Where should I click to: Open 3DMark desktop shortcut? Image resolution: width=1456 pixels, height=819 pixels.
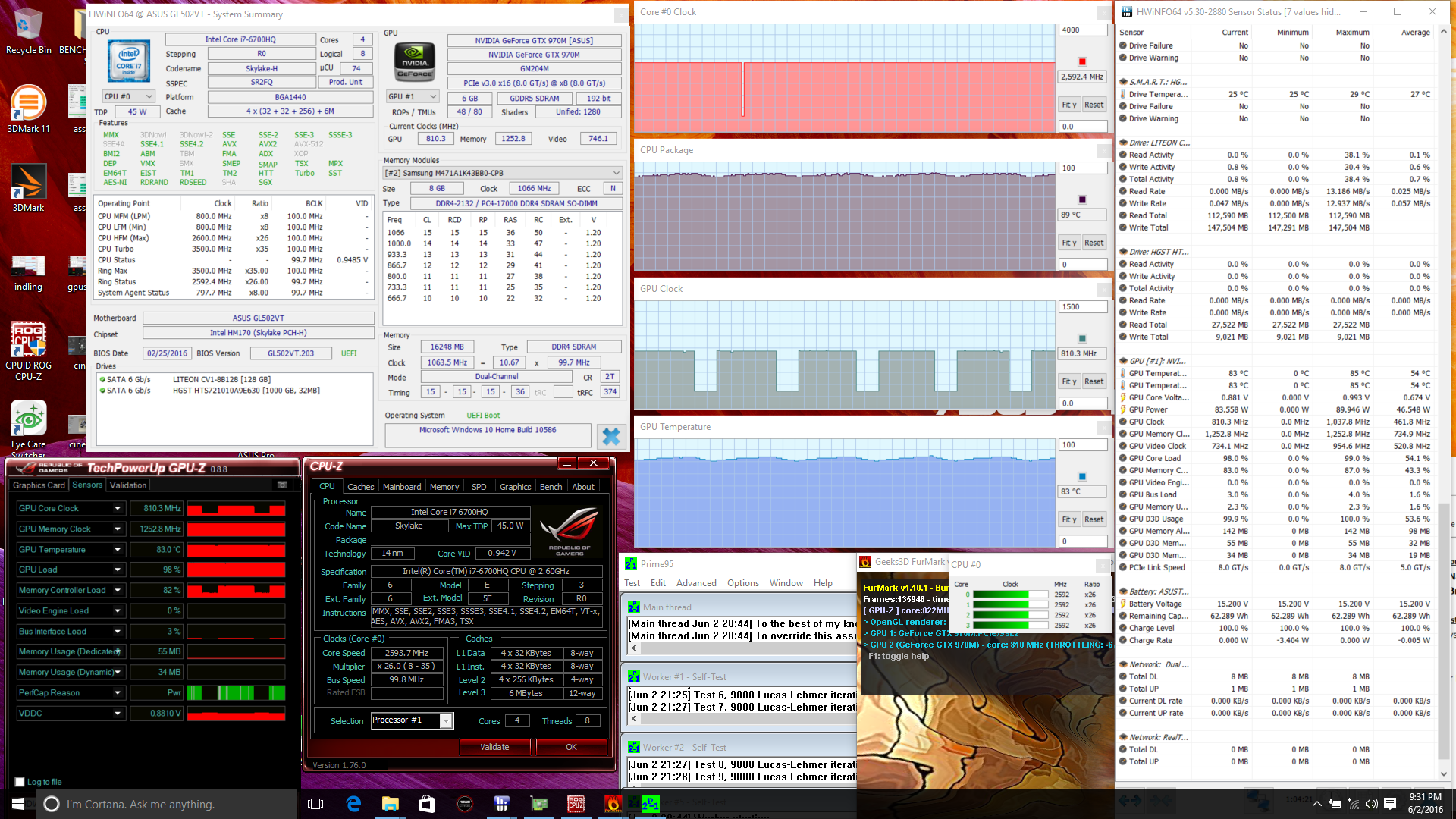(x=28, y=188)
